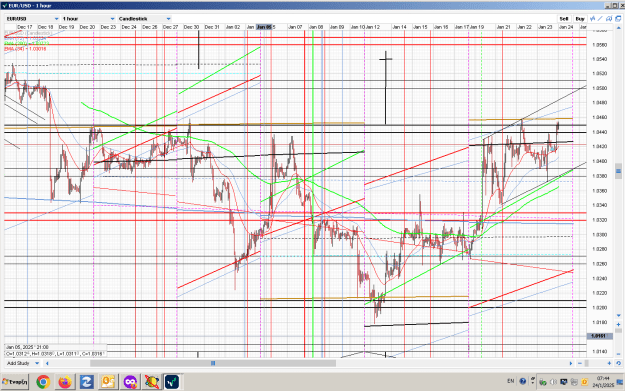Select the indicators zigzag tool icon
Screen dimensions: 625x391
pyautogui.click(x=593, y=18)
